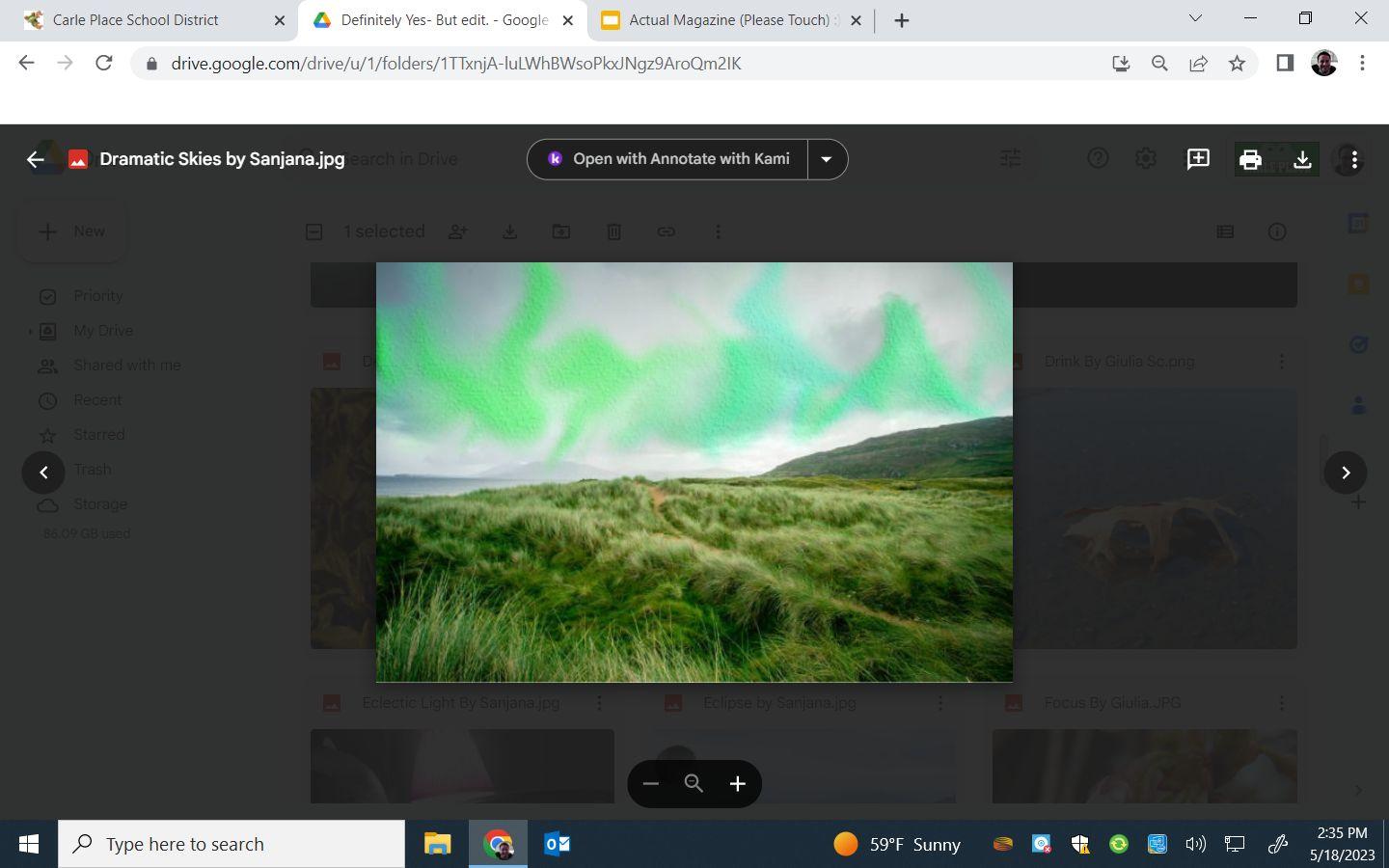Reload the current page
1389x868 pixels.
coord(103,64)
